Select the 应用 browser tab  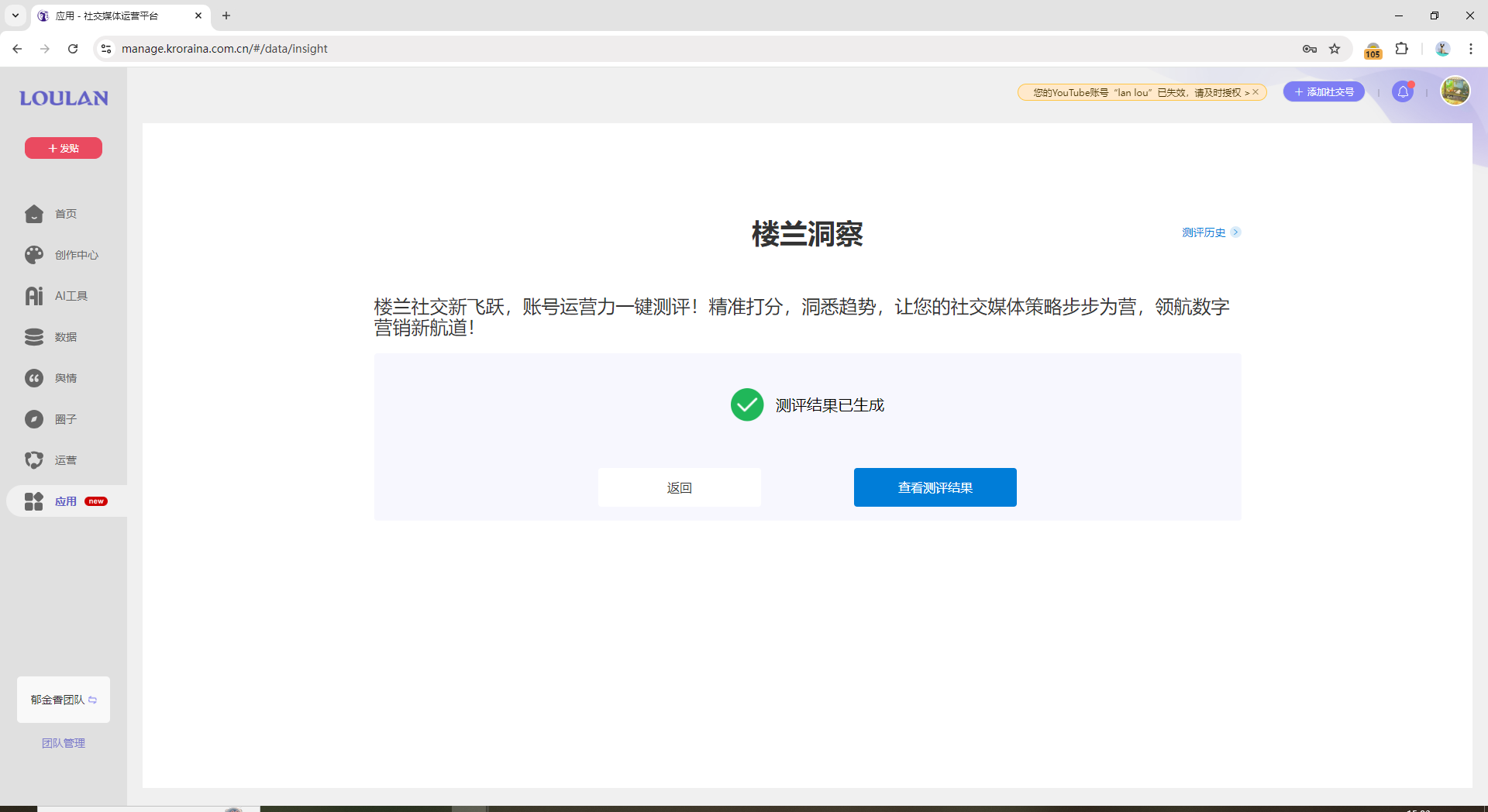click(x=120, y=15)
